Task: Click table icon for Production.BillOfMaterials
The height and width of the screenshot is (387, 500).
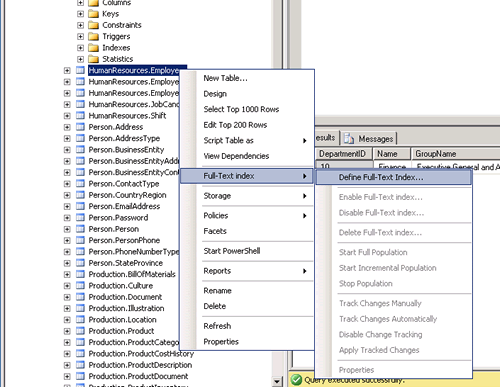Action: pyautogui.click(x=80, y=274)
